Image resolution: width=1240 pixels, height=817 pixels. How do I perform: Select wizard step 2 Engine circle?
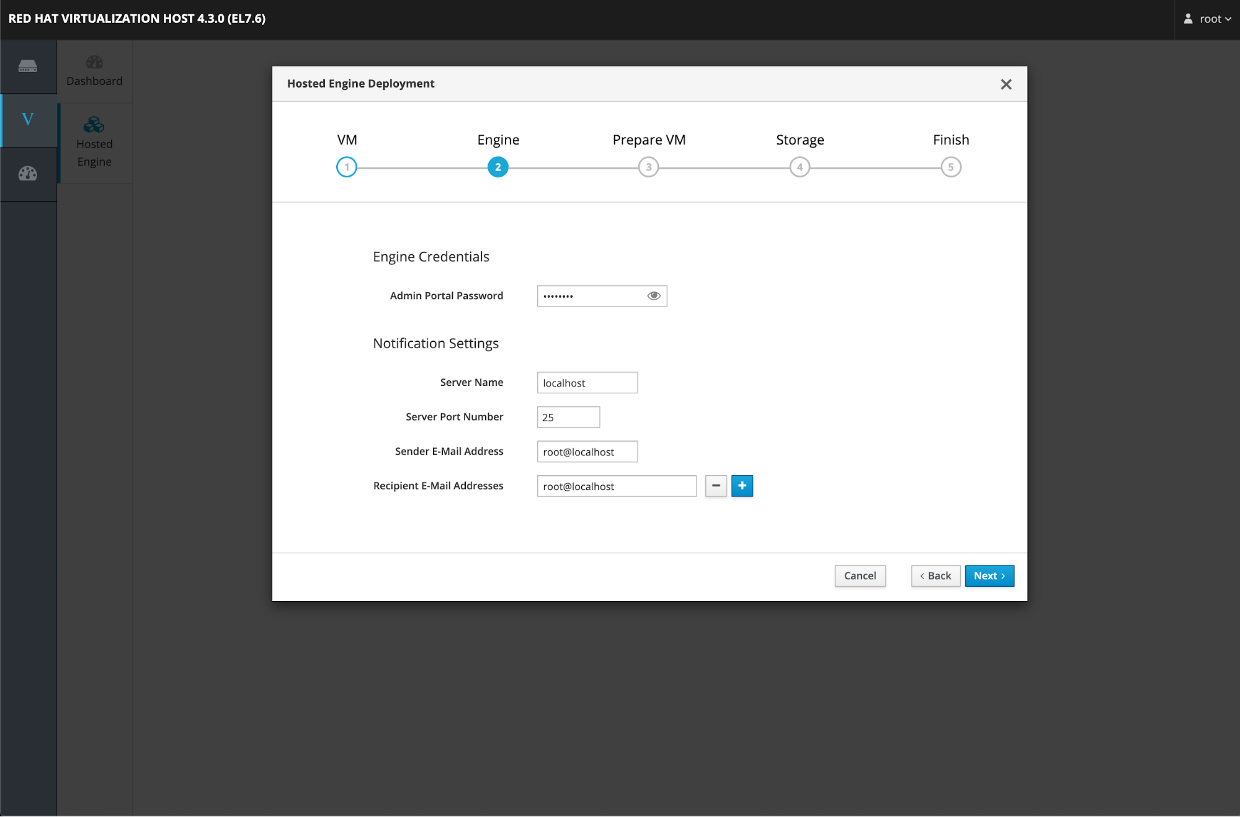[498, 167]
